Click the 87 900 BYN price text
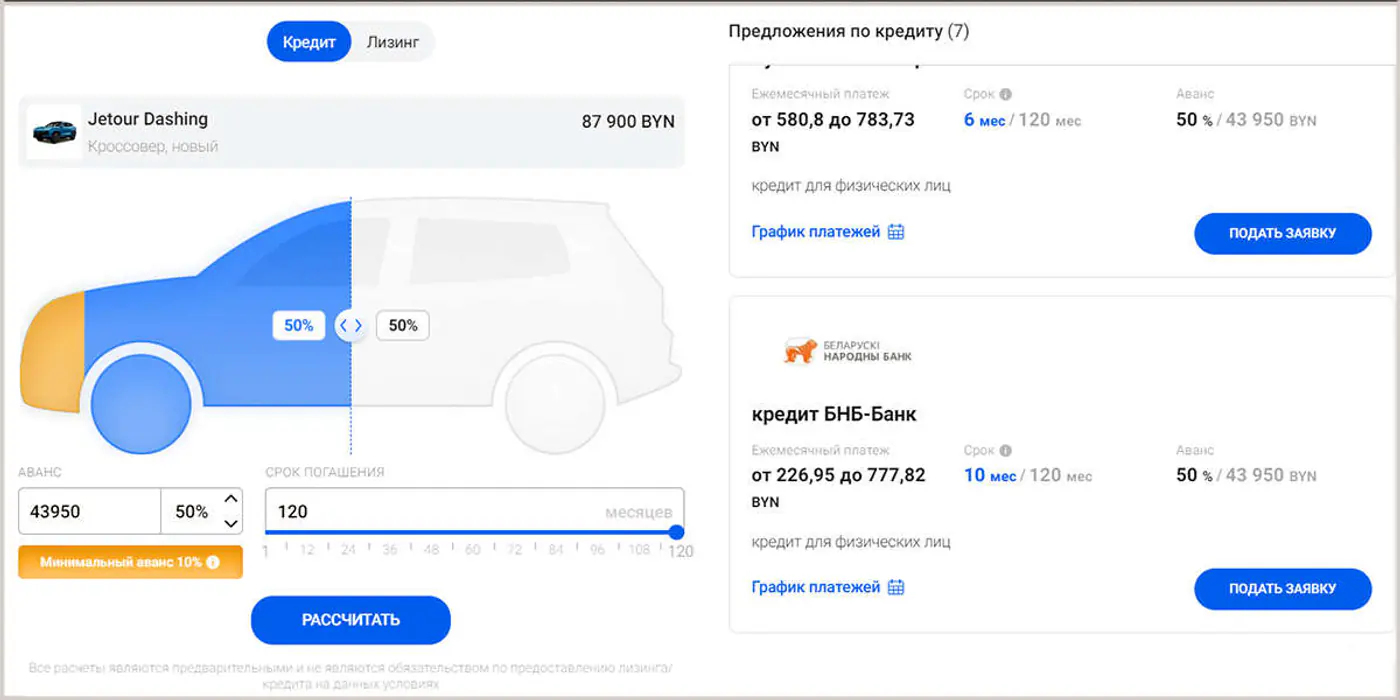 pos(628,122)
